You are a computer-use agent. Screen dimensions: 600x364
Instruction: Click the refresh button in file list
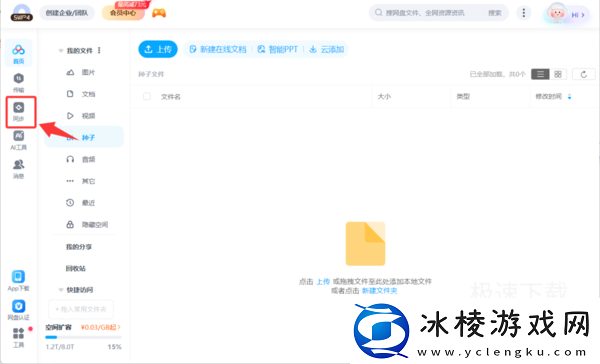pos(584,74)
